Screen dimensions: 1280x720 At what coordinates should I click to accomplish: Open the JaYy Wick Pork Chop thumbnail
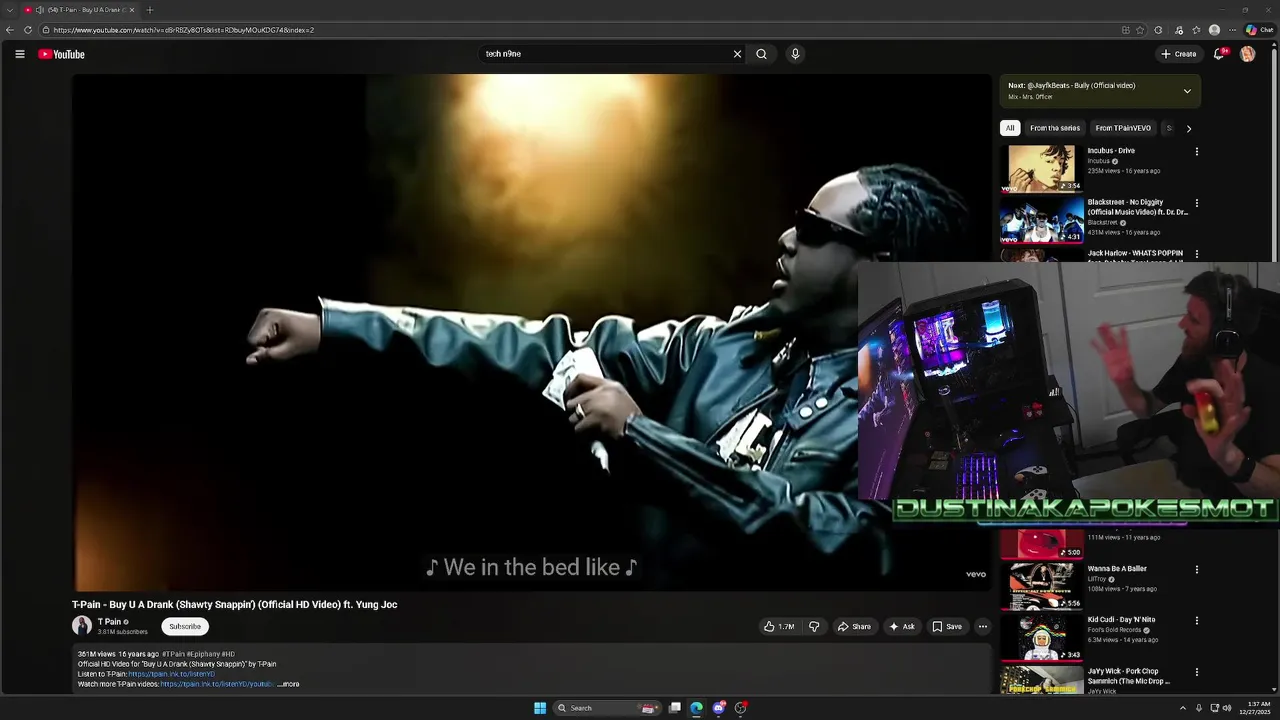(x=1042, y=680)
